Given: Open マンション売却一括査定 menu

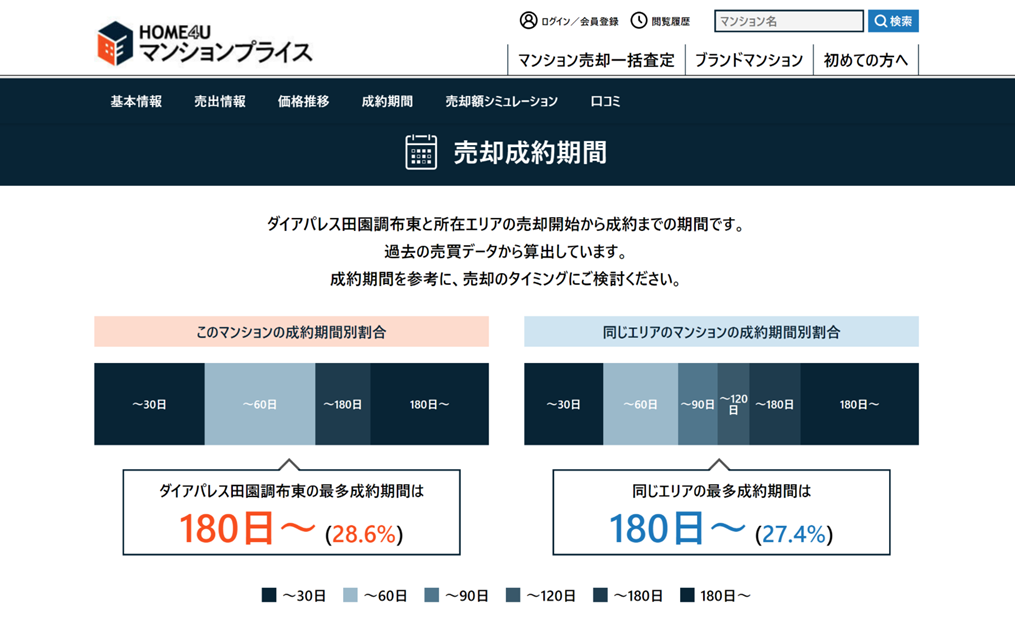Looking at the screenshot, I should pyautogui.click(x=596, y=60).
